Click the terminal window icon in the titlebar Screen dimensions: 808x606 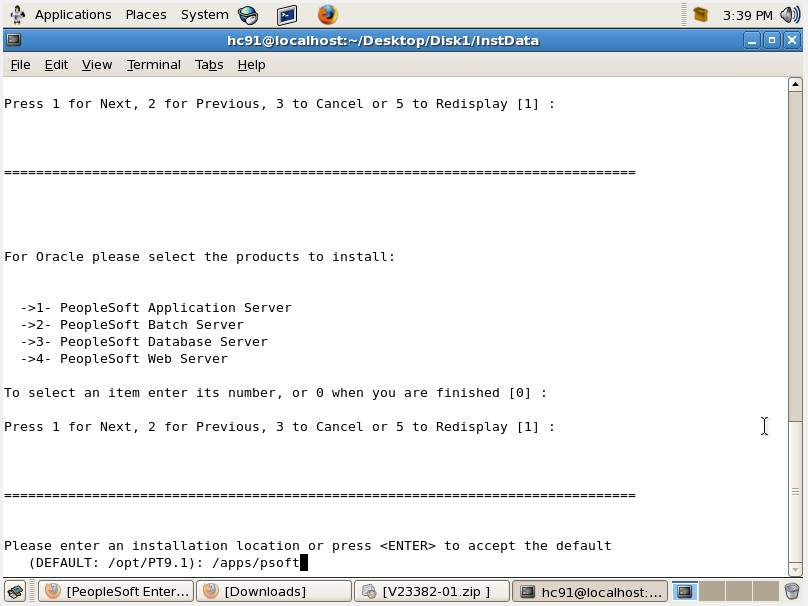12,40
